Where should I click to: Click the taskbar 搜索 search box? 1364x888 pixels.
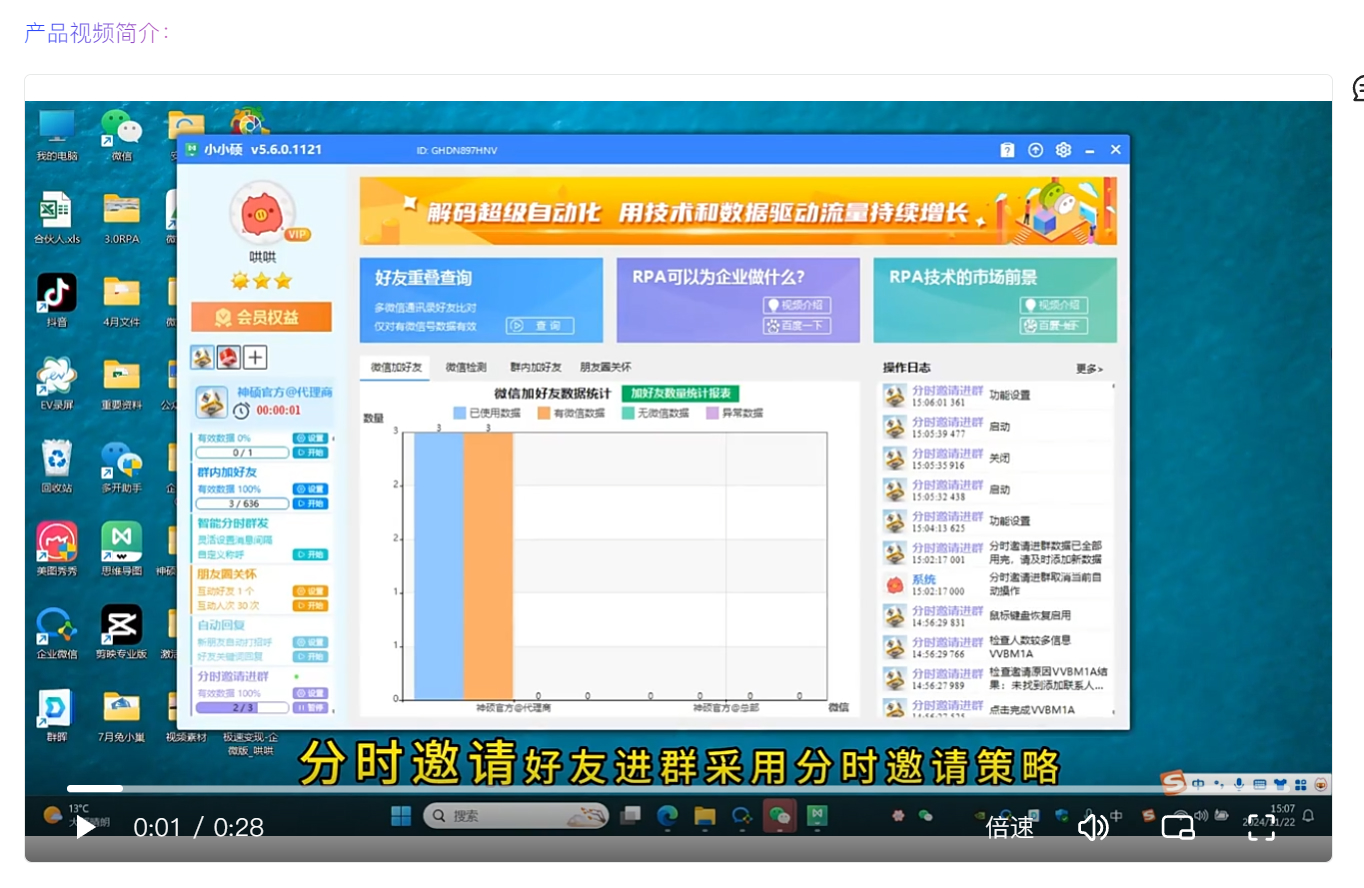pyautogui.click(x=517, y=816)
